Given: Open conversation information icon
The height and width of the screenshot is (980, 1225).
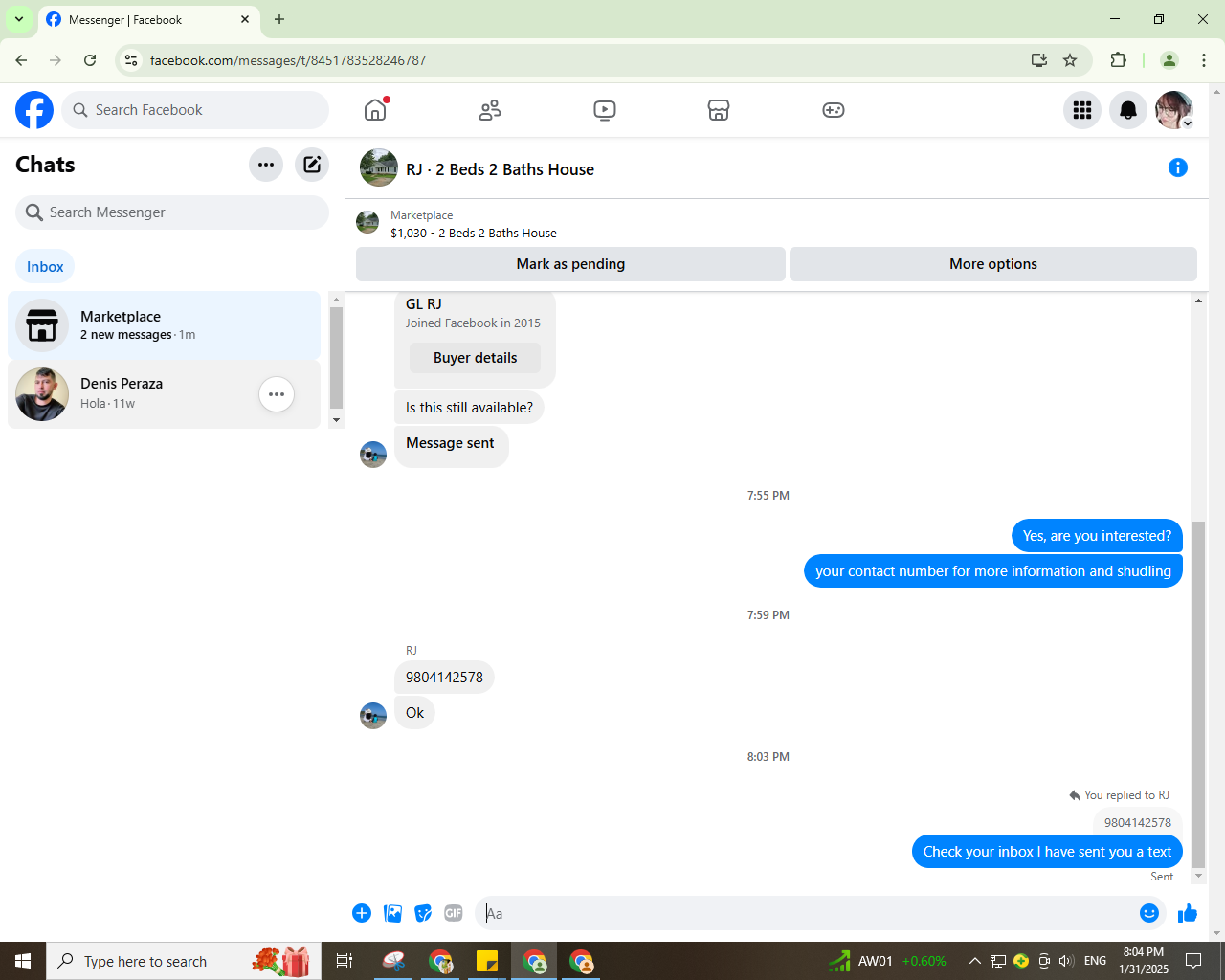Looking at the screenshot, I should click(x=1178, y=167).
